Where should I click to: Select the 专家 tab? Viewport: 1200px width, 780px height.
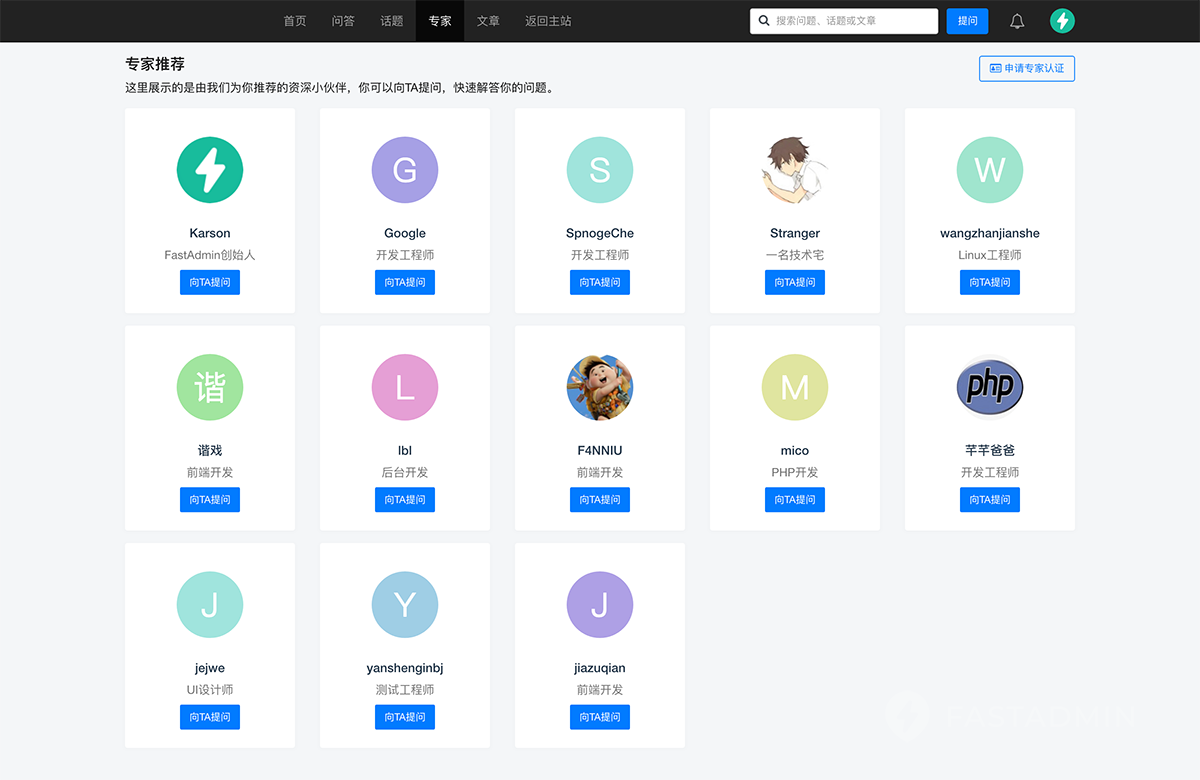440,21
